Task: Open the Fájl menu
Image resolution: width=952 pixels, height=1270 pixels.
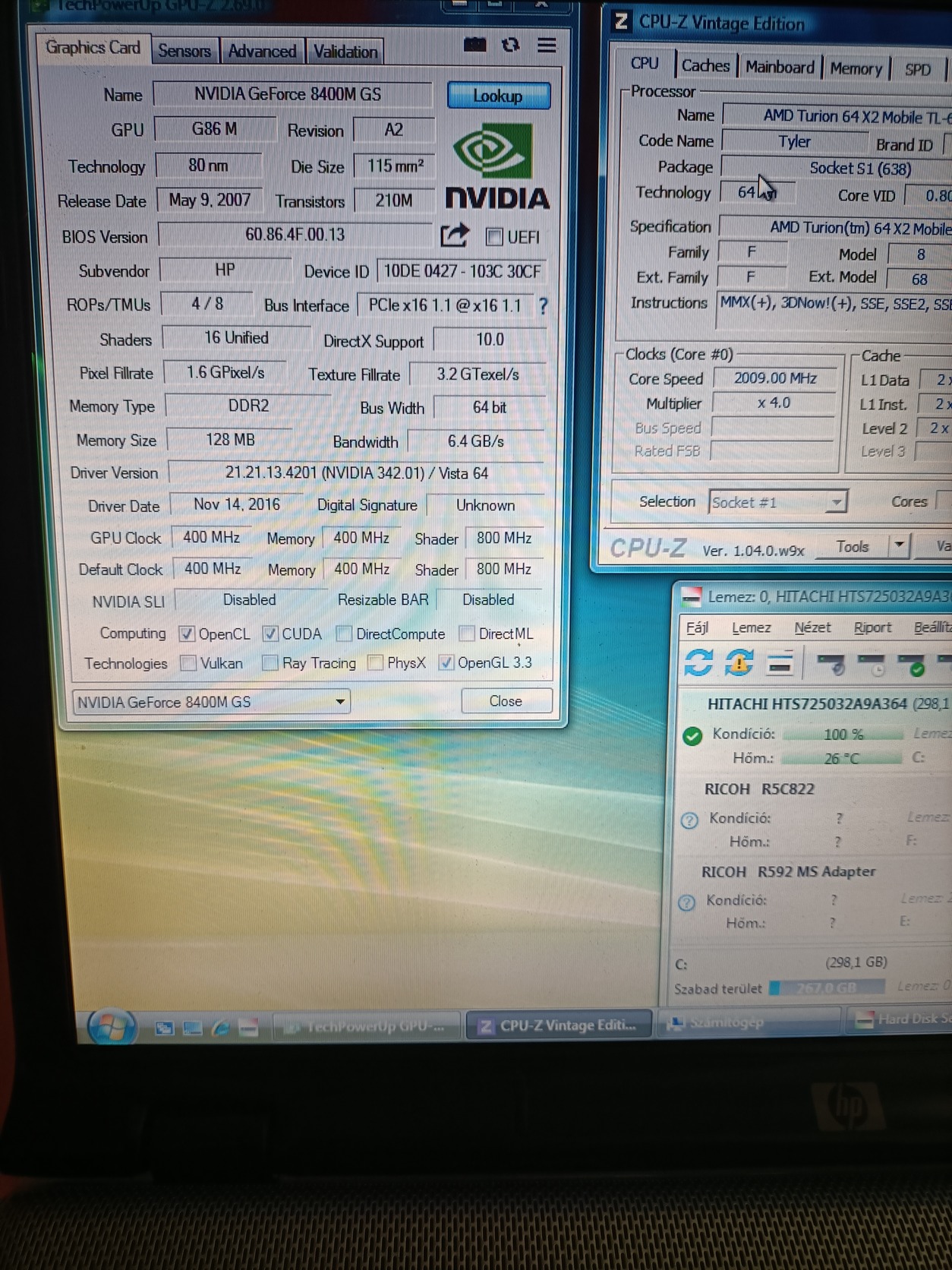Action: (697, 627)
